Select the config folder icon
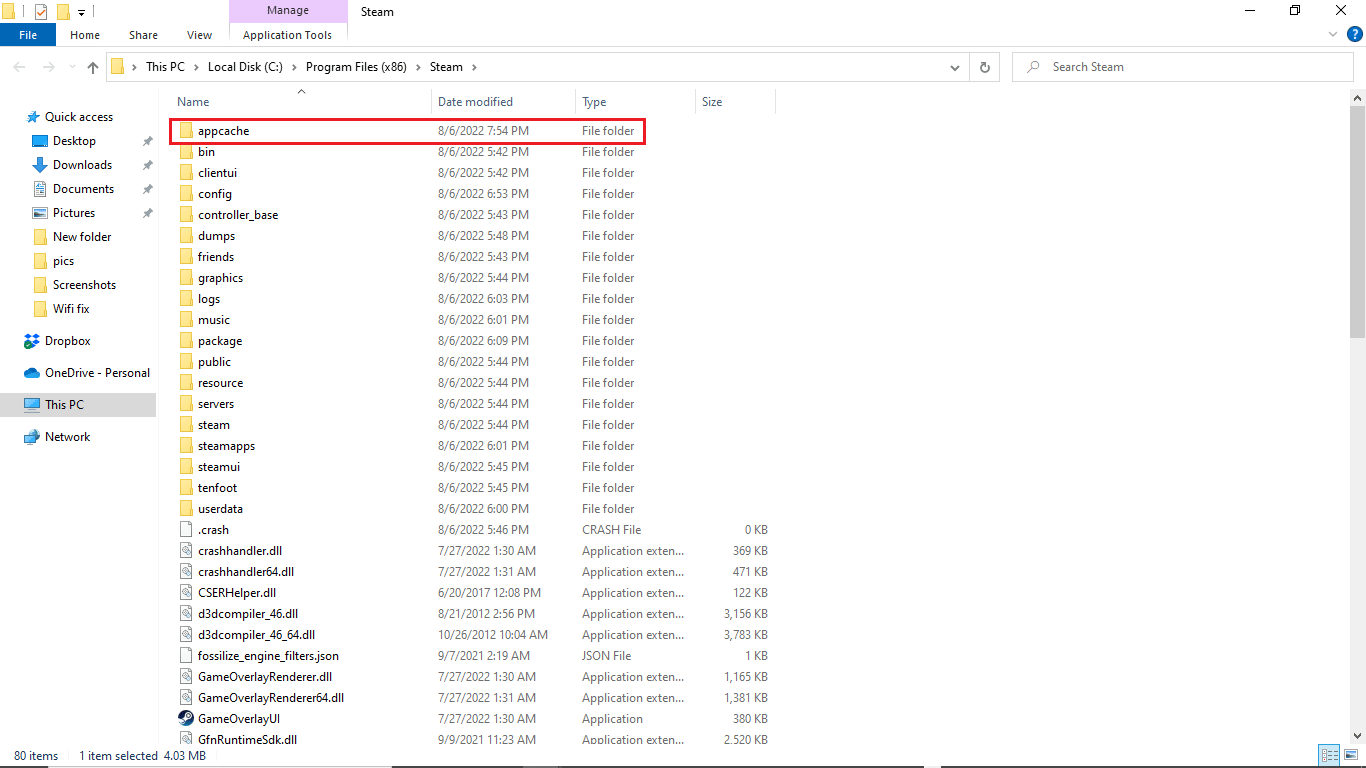Screen dimensions: 1366x768 186,194
